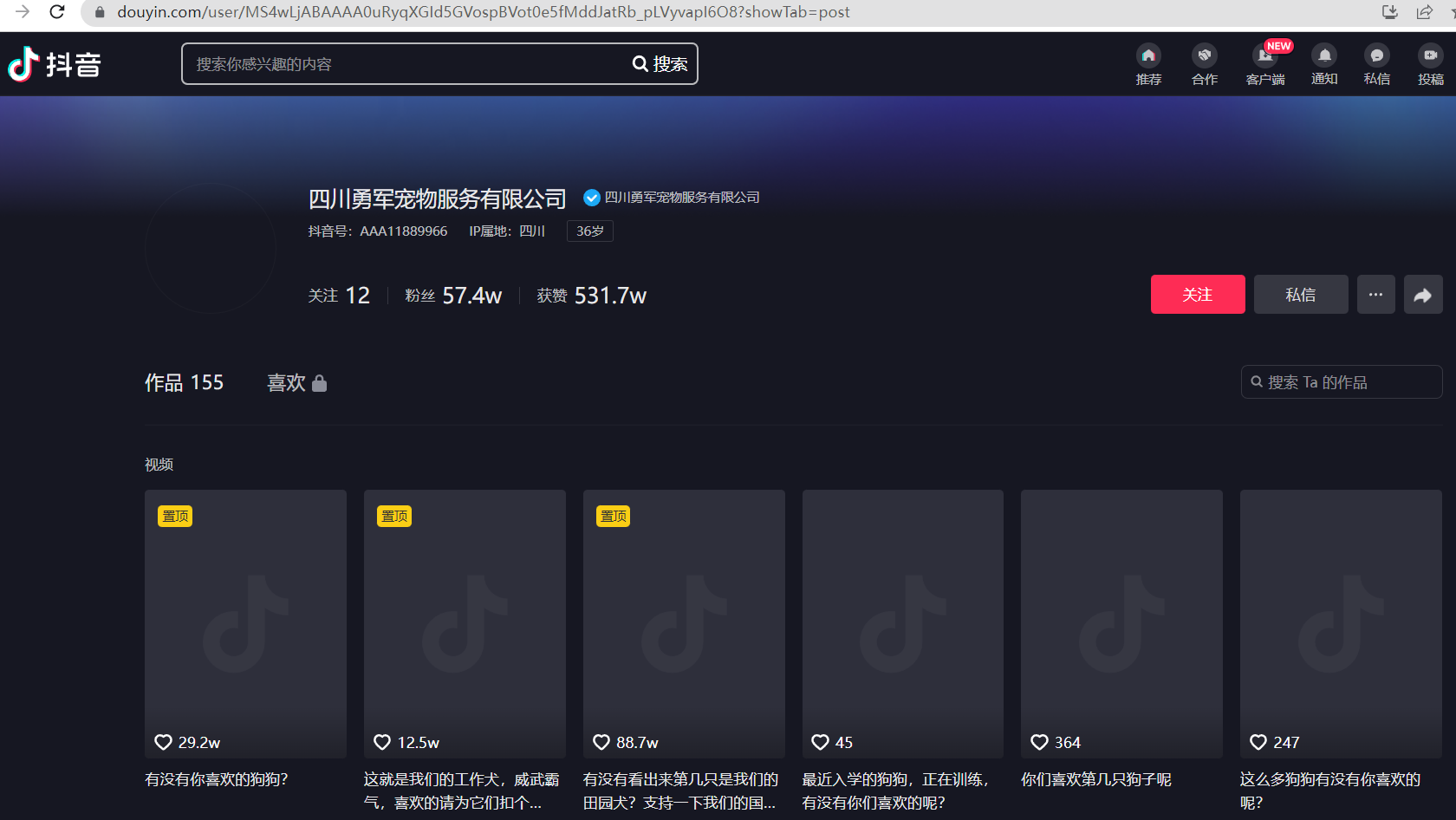Click the 搜索 Ta 的作品 search field

coord(1341,381)
